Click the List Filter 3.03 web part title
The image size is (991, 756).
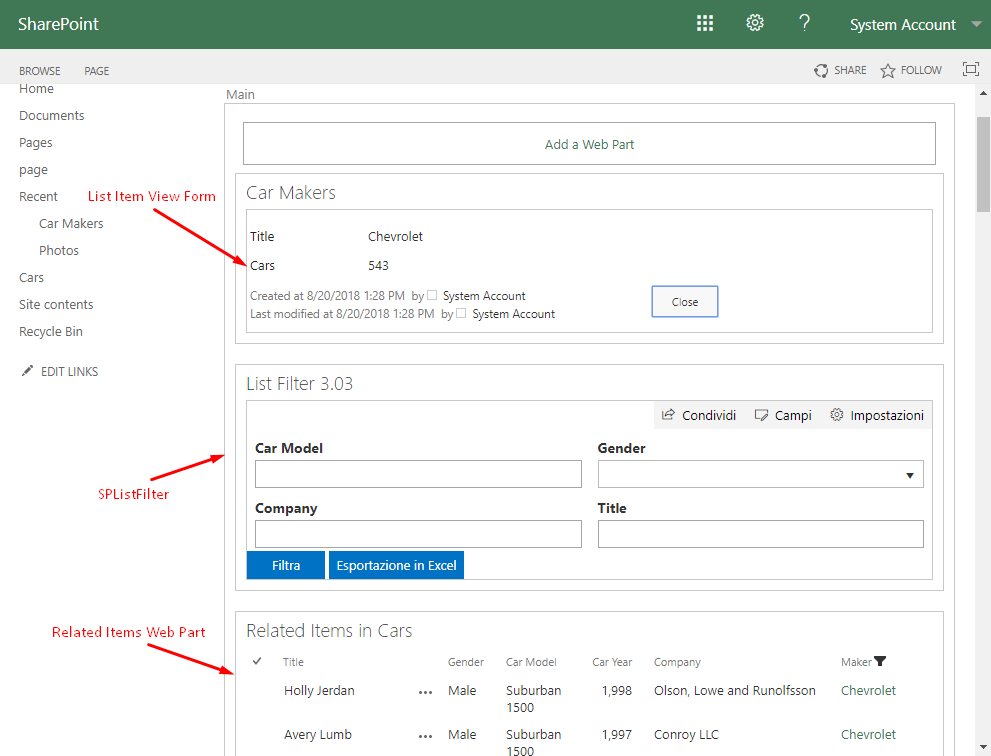point(300,383)
